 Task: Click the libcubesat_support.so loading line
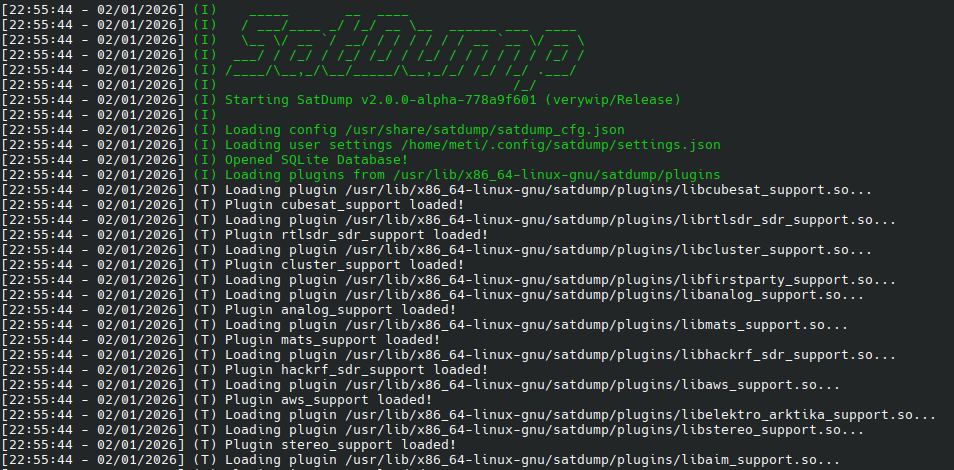coord(437,190)
